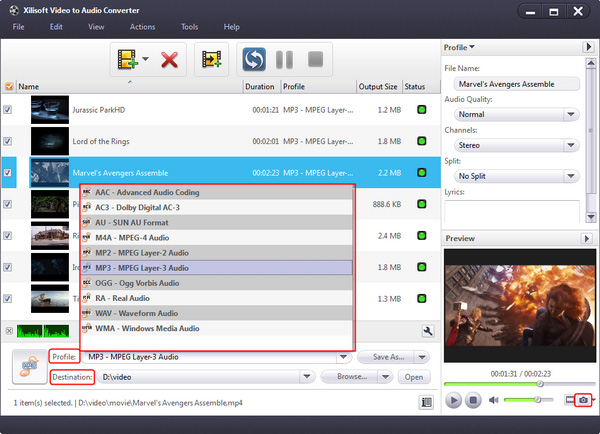Viewport: 600px width, 434px height.
Task: Open the log list icon in status bar
Action: (426, 402)
